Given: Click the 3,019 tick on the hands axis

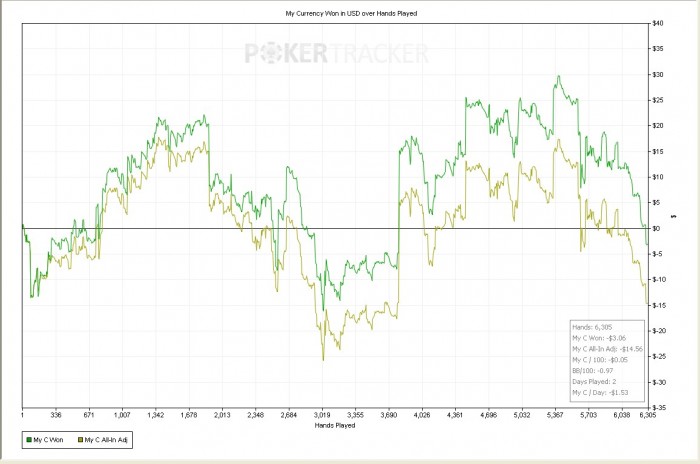Looking at the screenshot, I should pyautogui.click(x=321, y=415).
